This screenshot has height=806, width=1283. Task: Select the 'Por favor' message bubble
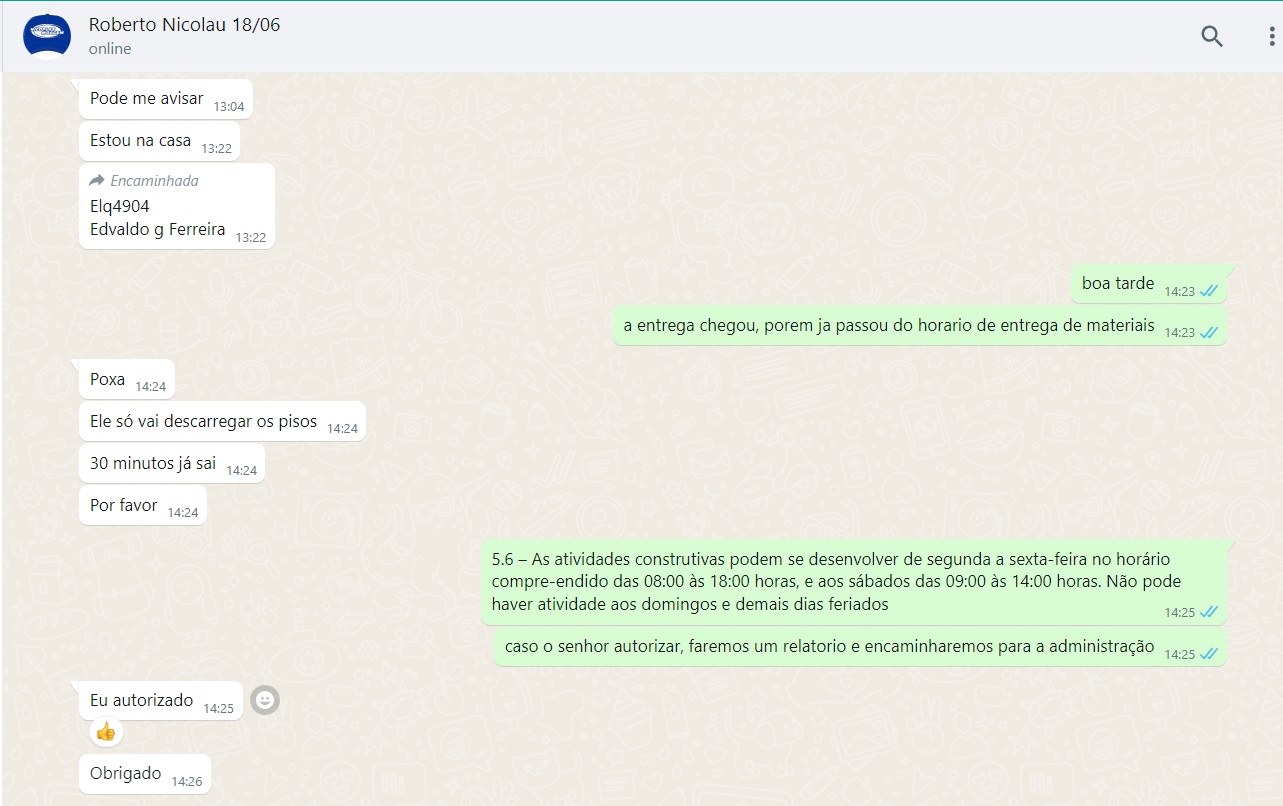(124, 506)
